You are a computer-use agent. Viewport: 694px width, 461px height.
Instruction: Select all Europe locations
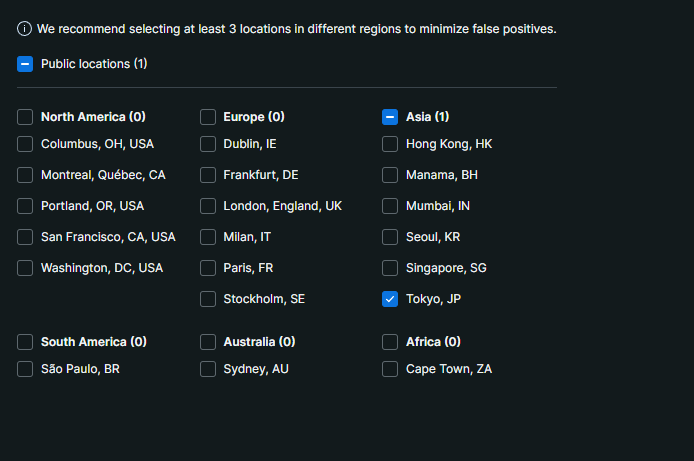208,117
